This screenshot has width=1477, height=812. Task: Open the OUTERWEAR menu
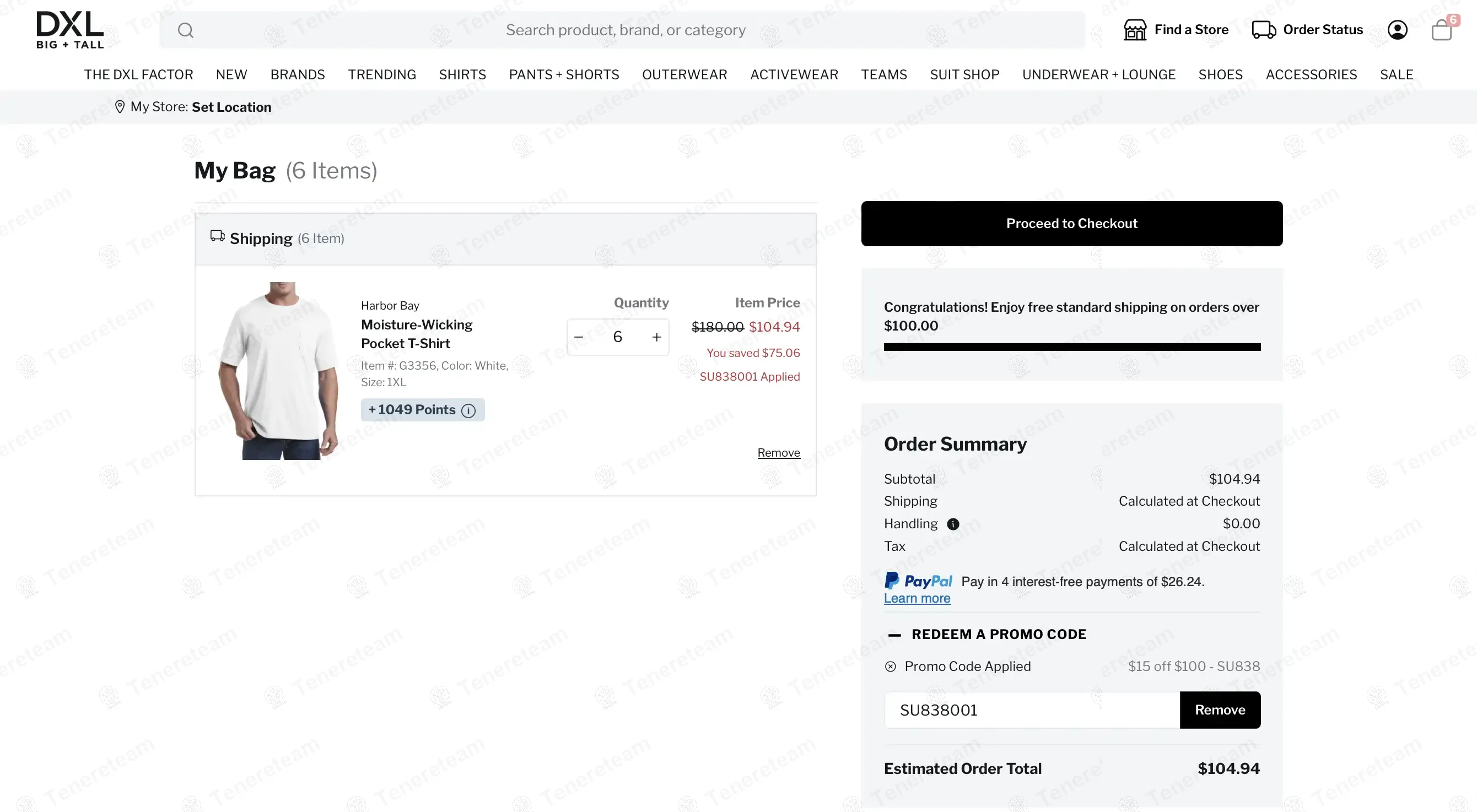[684, 74]
